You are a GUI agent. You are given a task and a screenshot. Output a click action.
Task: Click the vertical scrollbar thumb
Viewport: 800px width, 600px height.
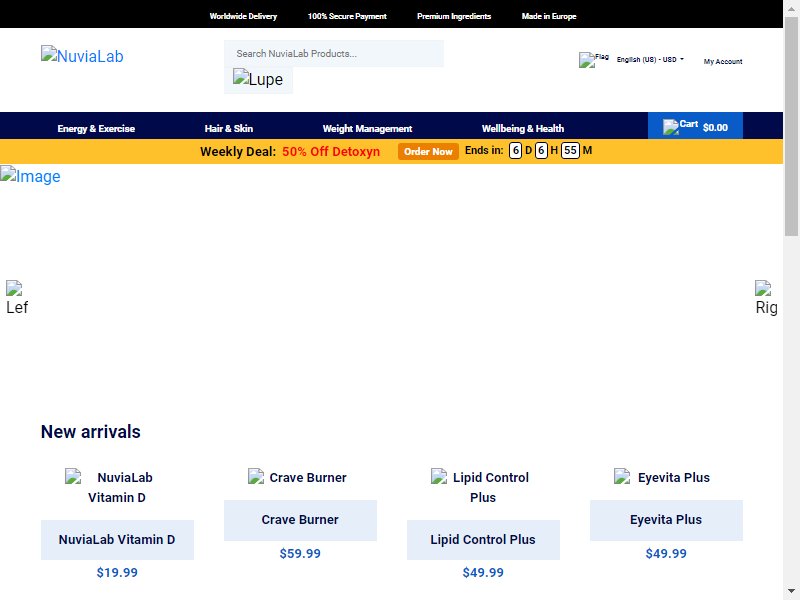[x=791, y=126]
